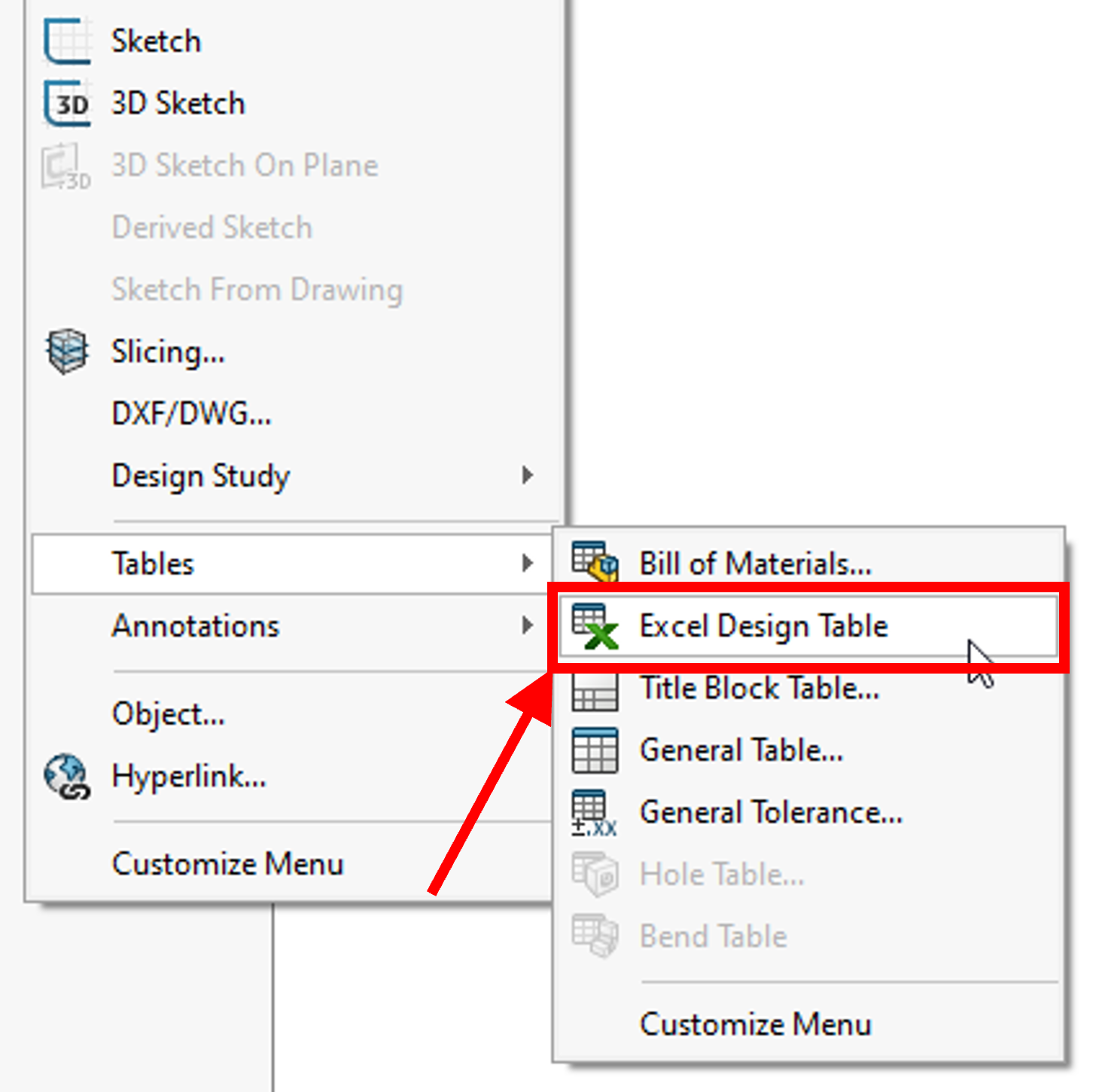Open General Tolerance... entry
Screen dimensions: 1105x1092
tap(771, 813)
